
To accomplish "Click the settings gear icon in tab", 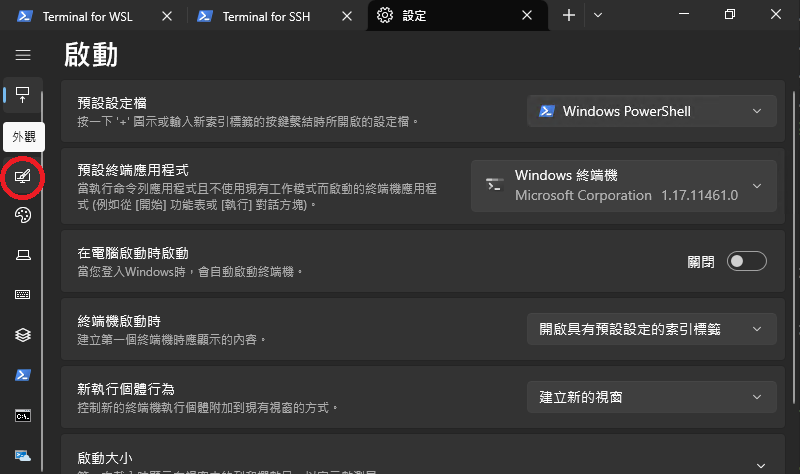I will [385, 15].
